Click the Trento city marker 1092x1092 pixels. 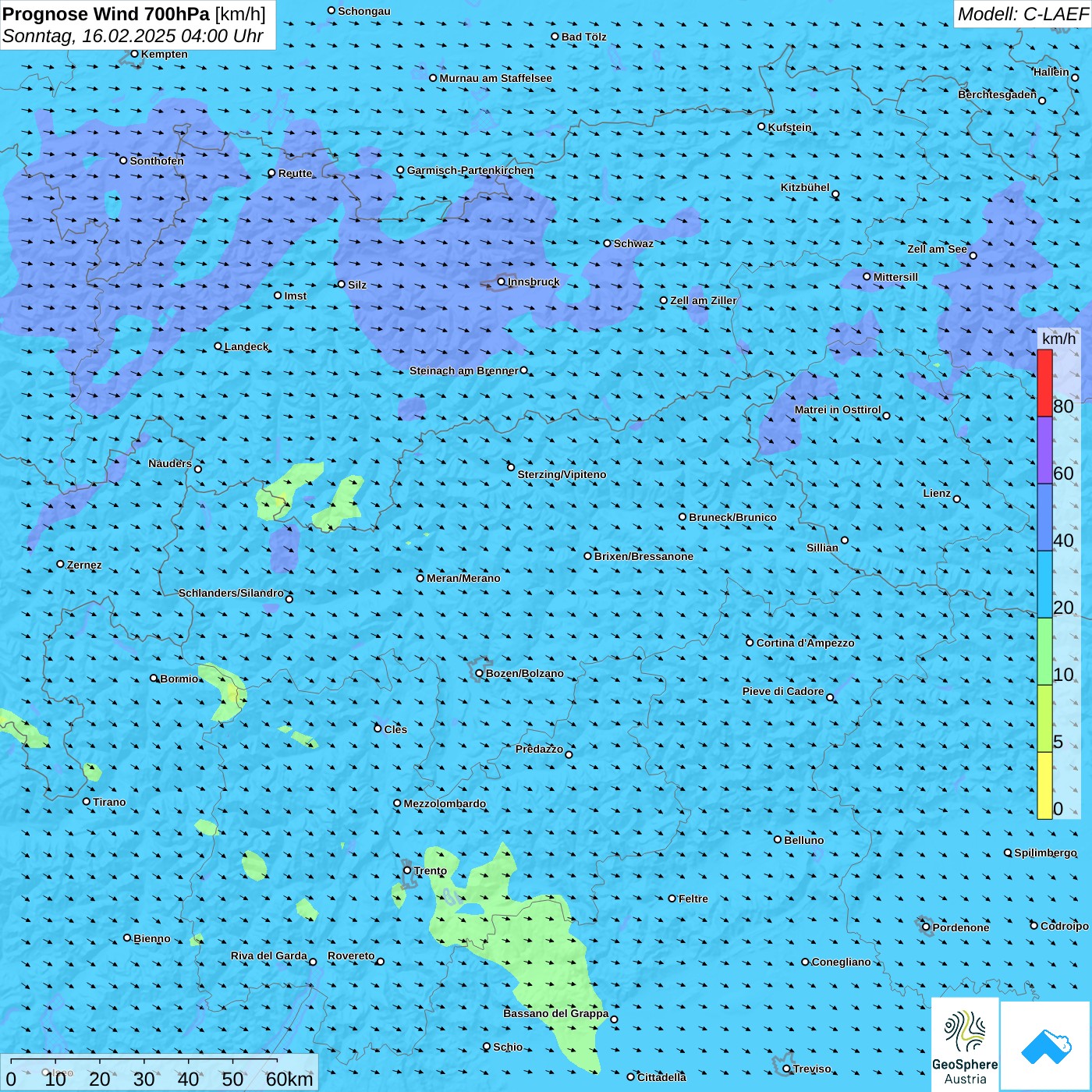click(x=407, y=870)
